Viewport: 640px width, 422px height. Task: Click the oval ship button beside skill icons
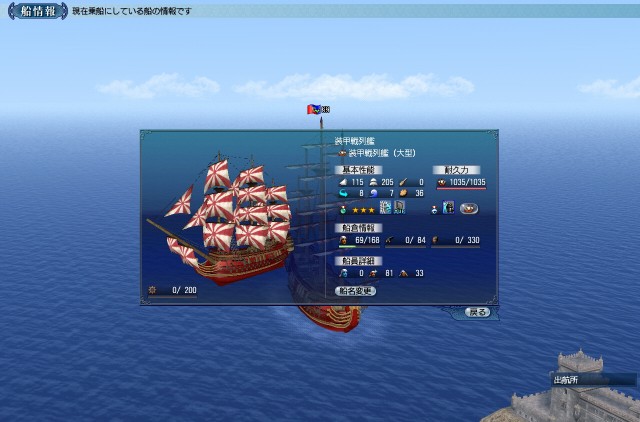(x=469, y=209)
